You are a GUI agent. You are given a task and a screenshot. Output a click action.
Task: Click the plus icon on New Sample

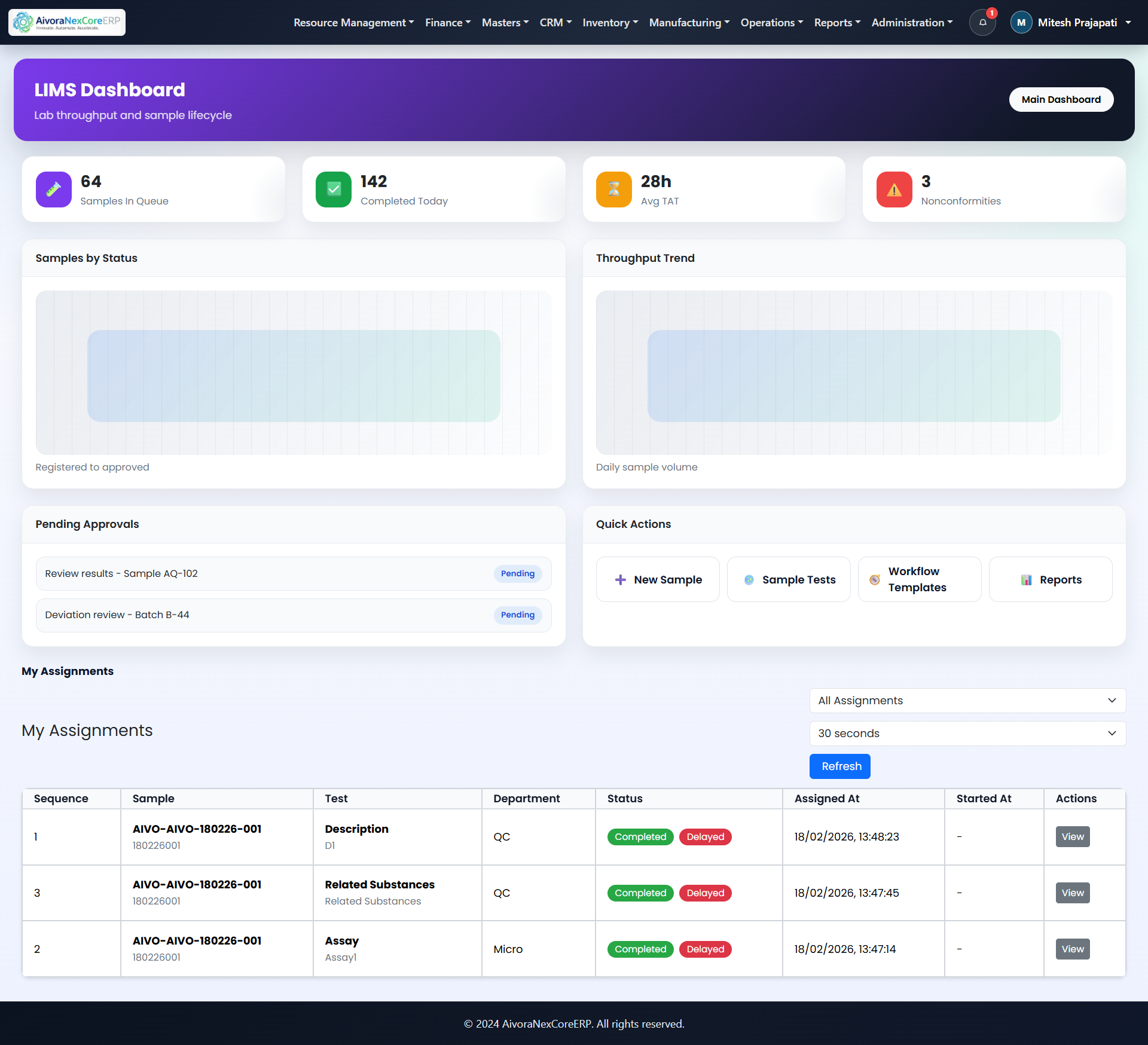coord(621,580)
